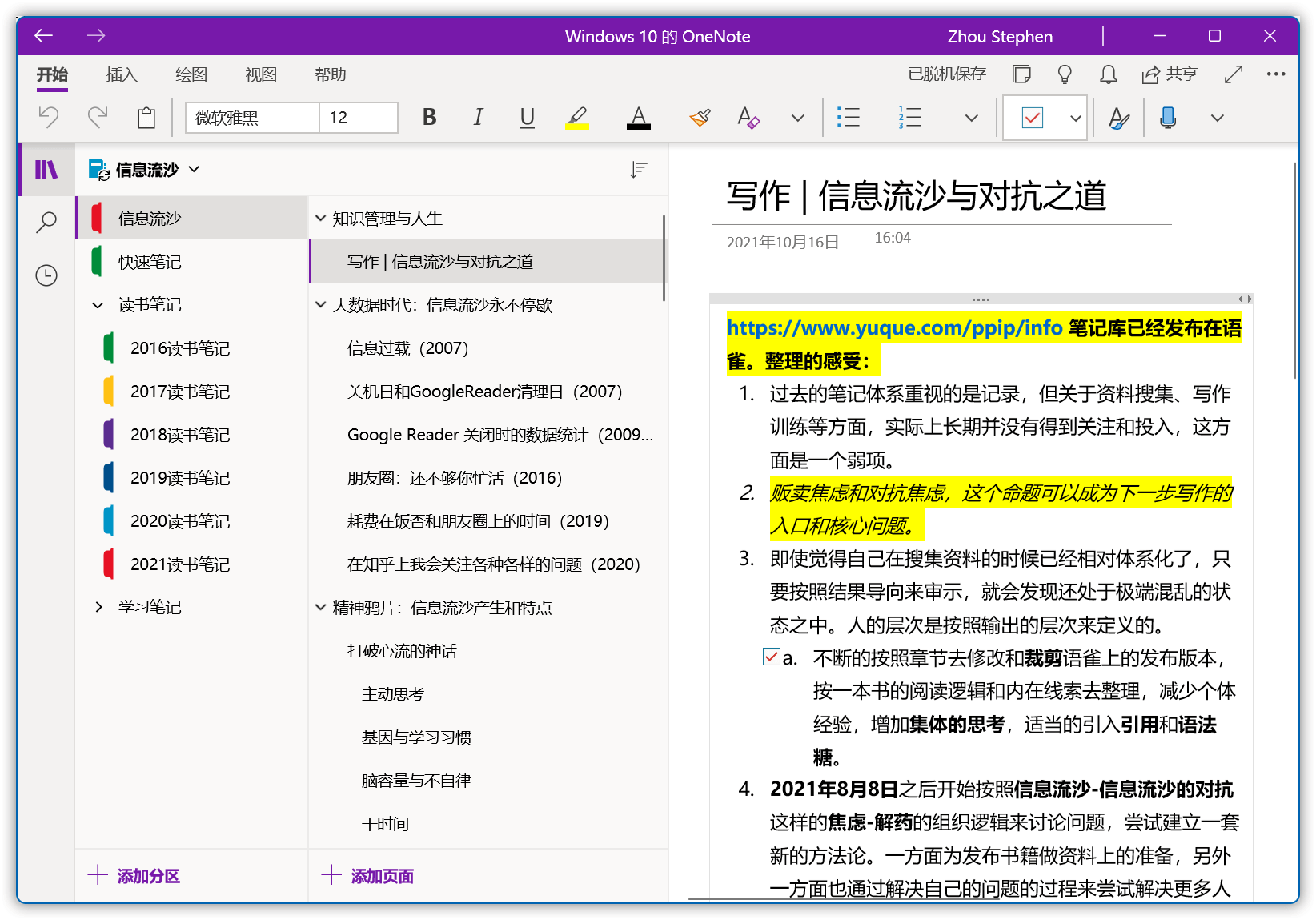Open recent notes clock icon
Screen dimensions: 1316x920
point(46,275)
